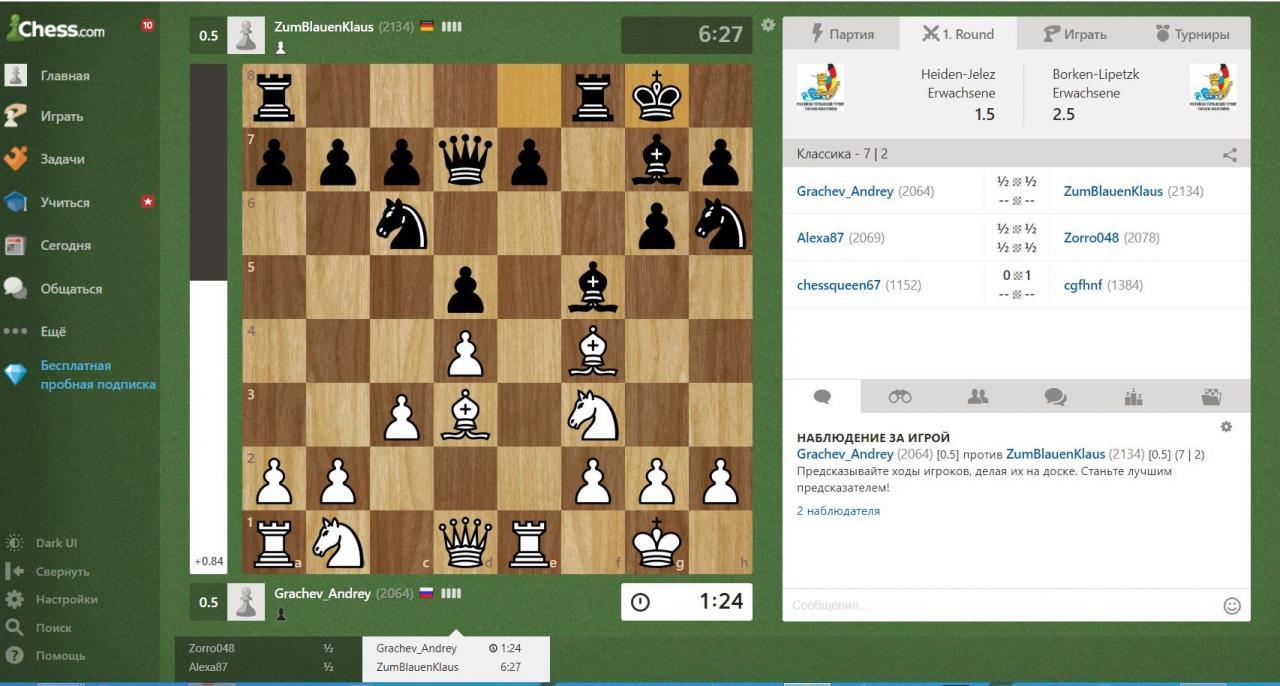Open the players group tab
The image size is (1280, 686).
978,397
